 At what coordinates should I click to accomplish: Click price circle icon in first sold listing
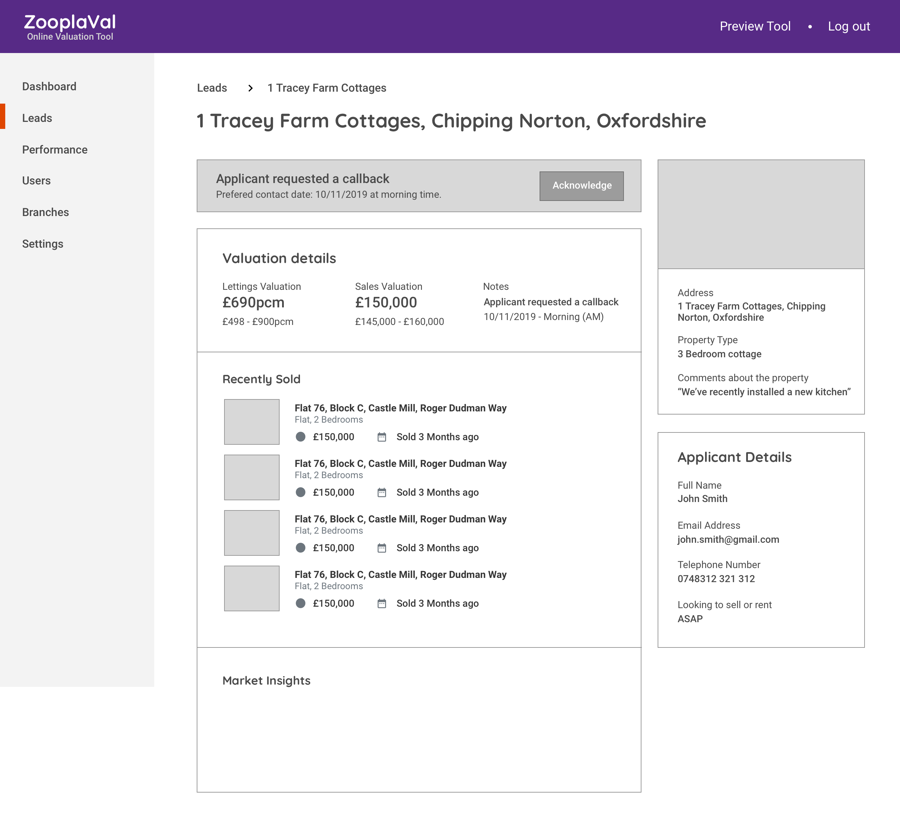pyautogui.click(x=300, y=437)
